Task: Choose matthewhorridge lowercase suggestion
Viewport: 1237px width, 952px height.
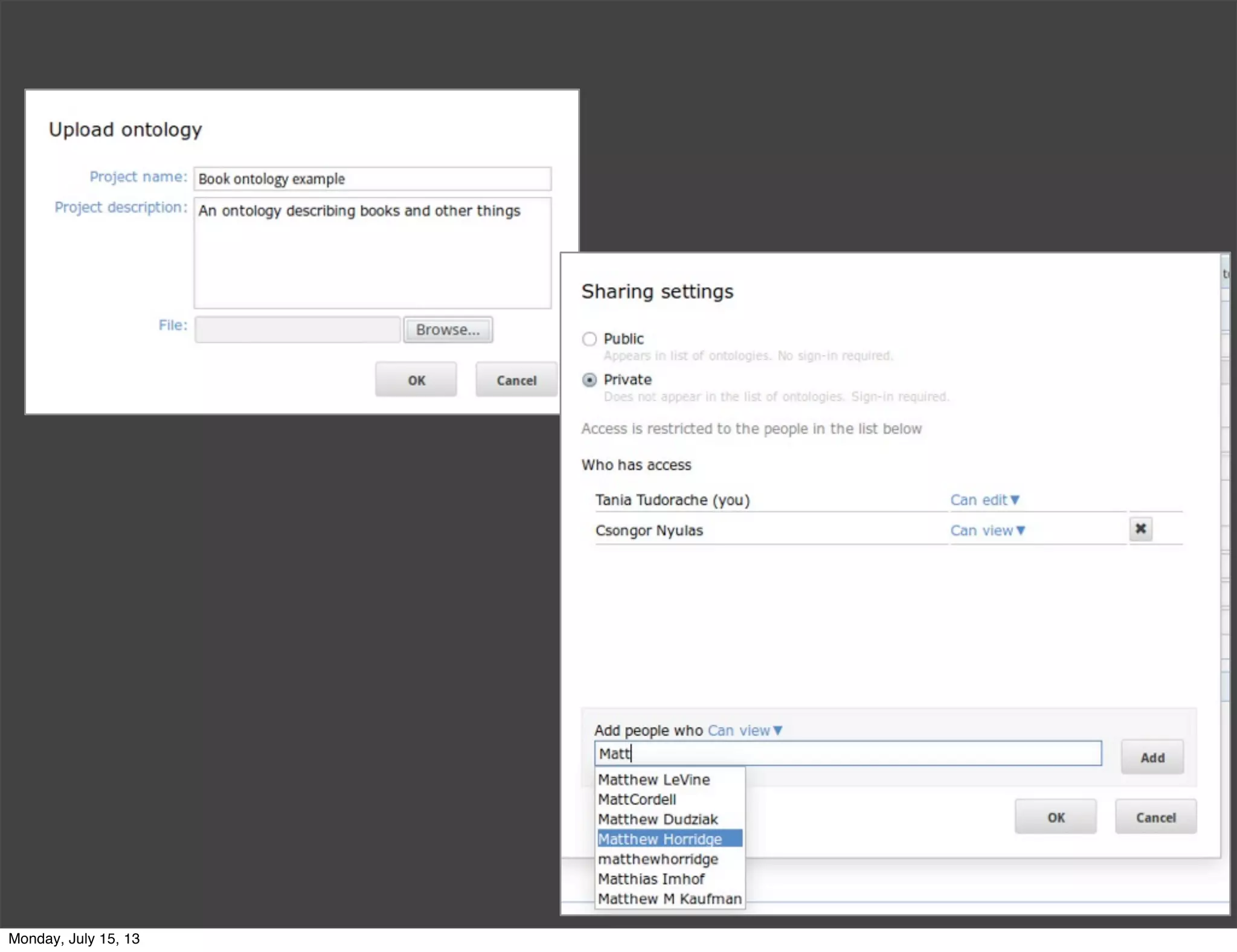Action: (x=658, y=859)
